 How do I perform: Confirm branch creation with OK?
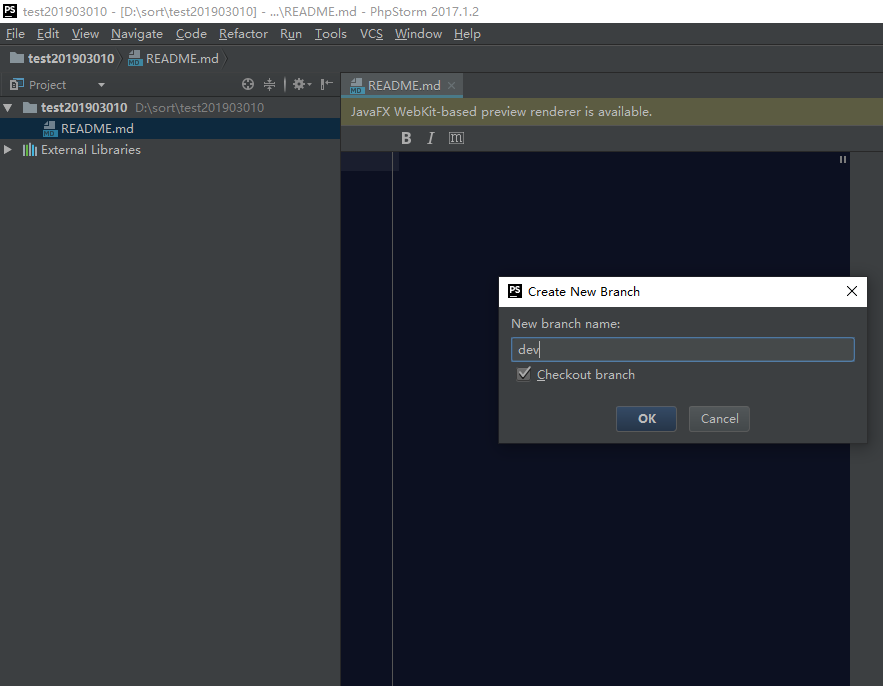pos(646,418)
